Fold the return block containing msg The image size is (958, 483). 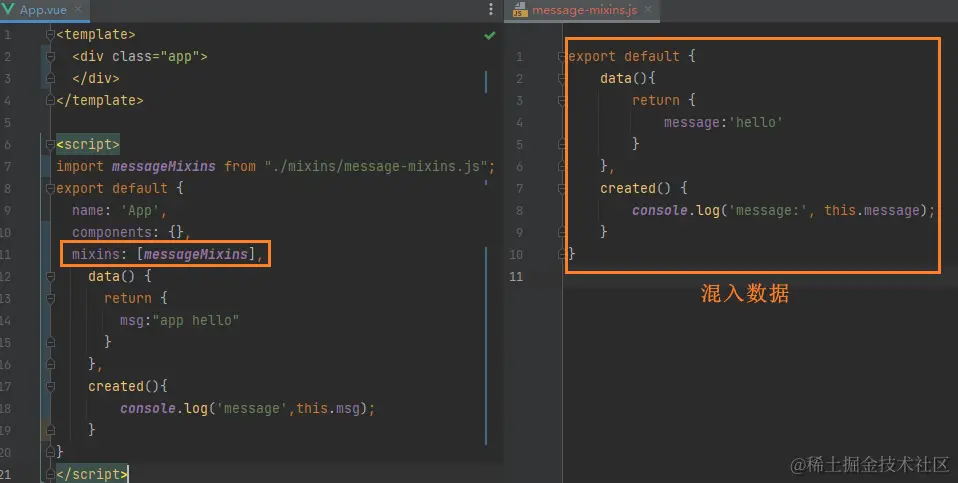point(51,299)
